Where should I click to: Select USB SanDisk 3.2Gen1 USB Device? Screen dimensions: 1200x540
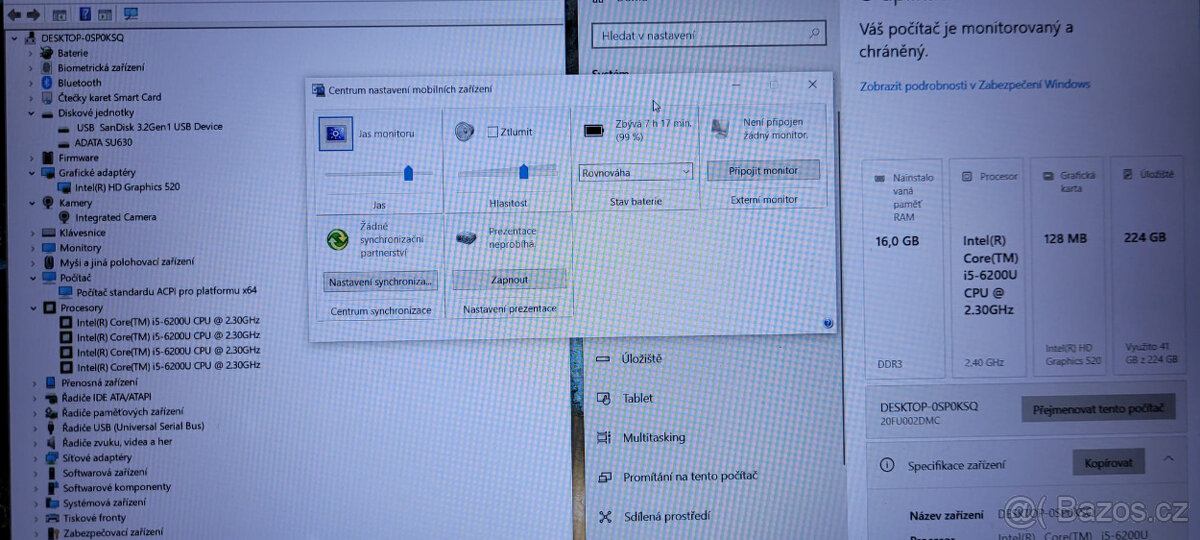point(149,127)
